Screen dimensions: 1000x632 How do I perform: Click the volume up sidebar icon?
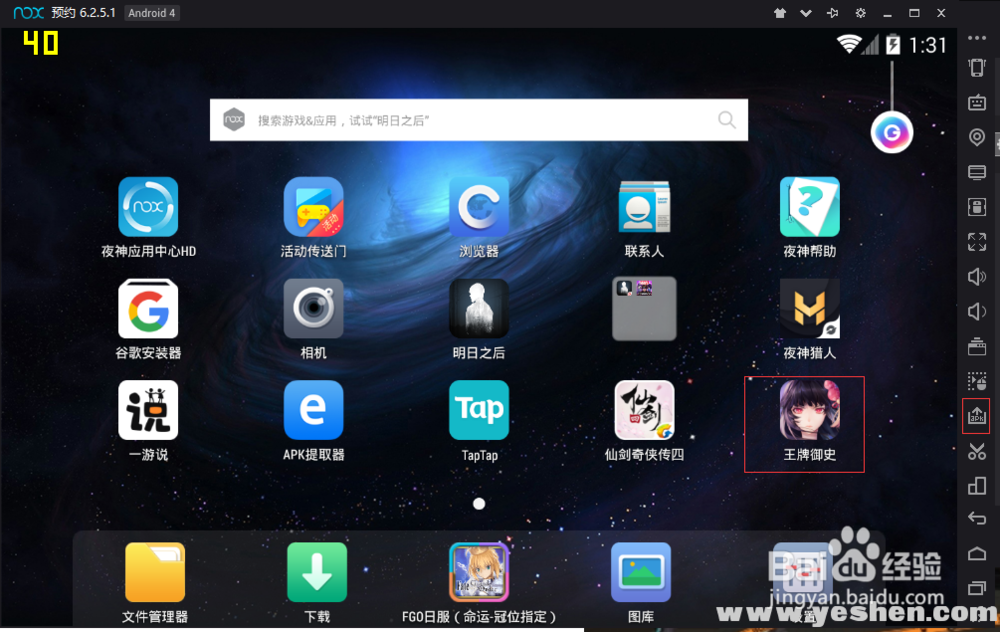[976, 276]
